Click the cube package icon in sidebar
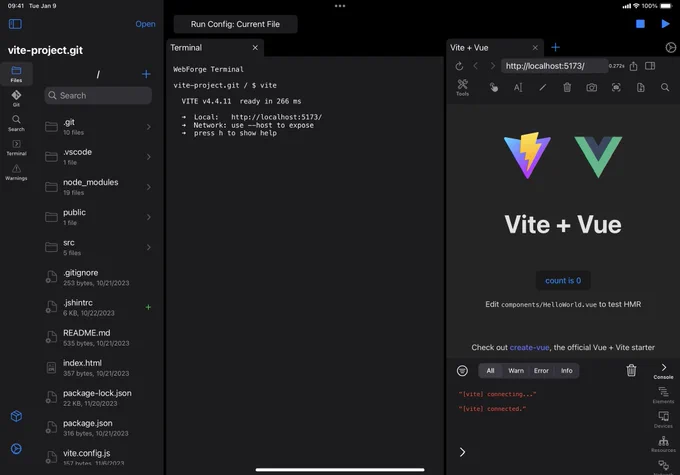The height and width of the screenshot is (475, 680). point(16,416)
